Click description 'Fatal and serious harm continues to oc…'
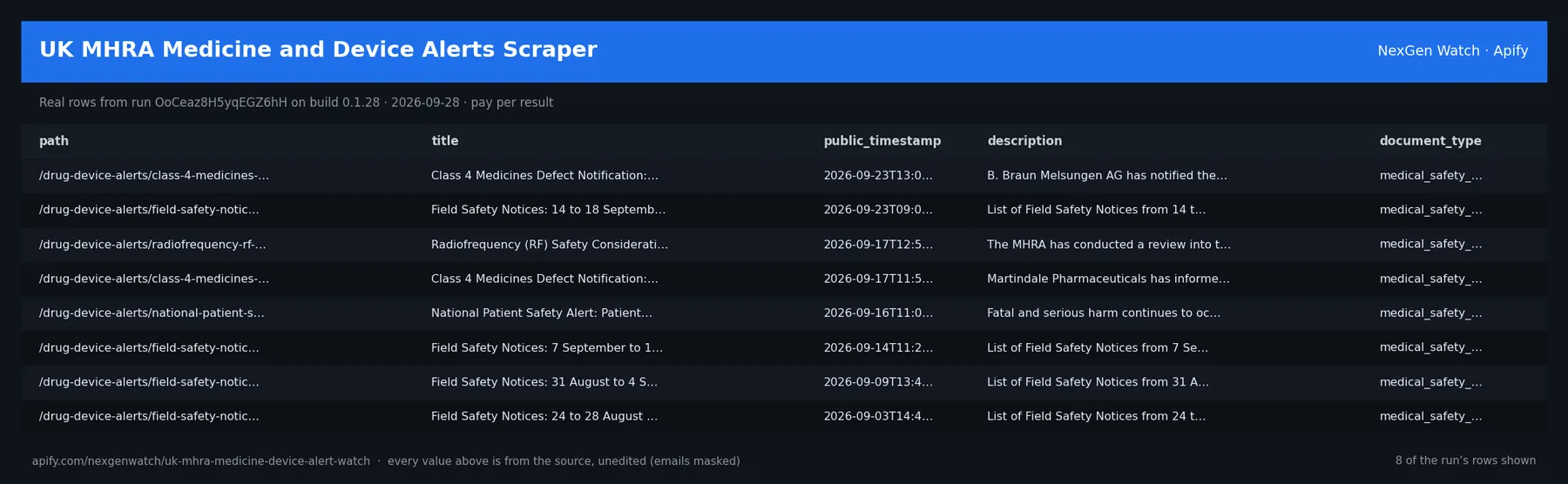 pos(1104,313)
